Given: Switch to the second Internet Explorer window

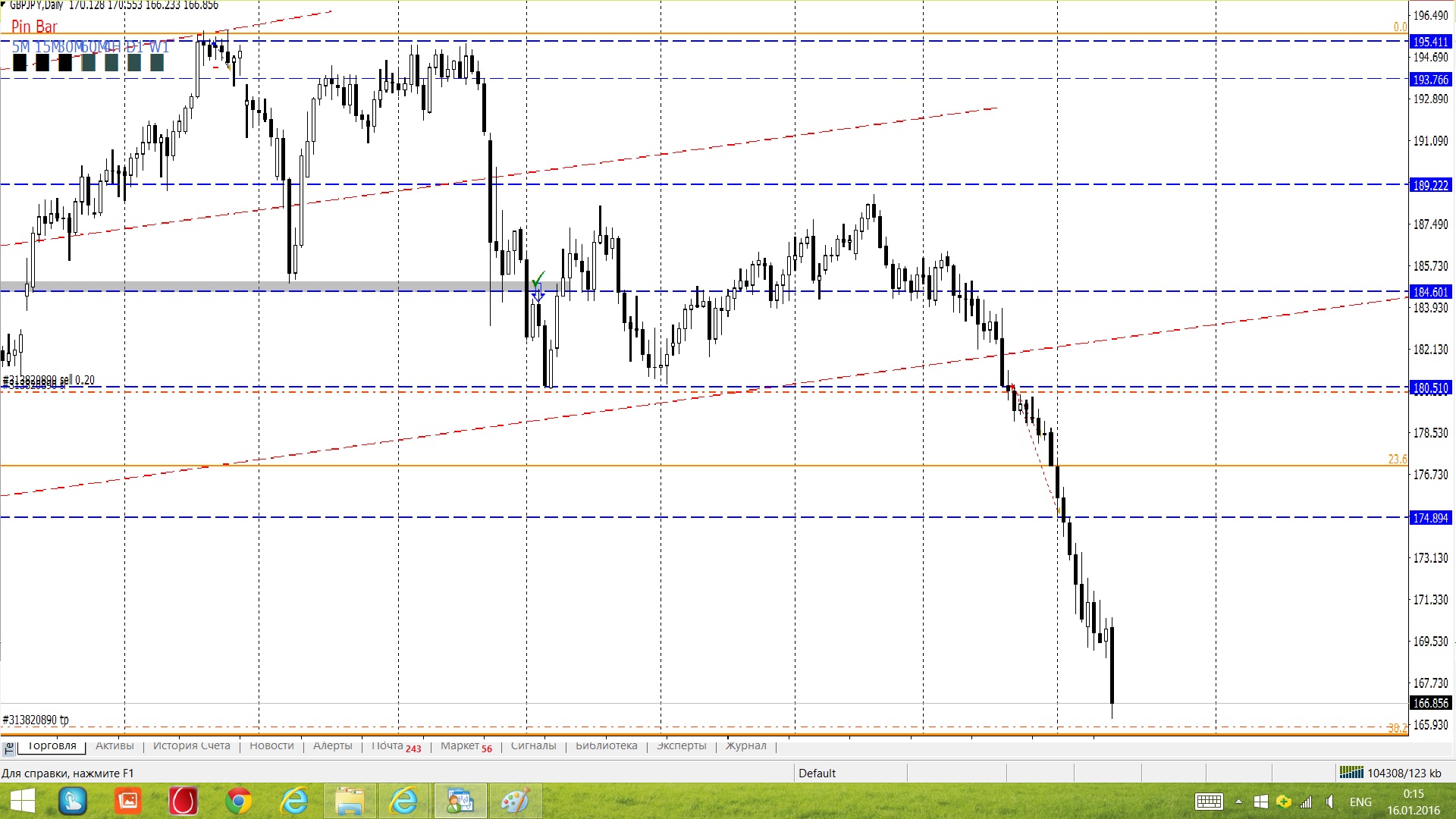Looking at the screenshot, I should click(404, 801).
